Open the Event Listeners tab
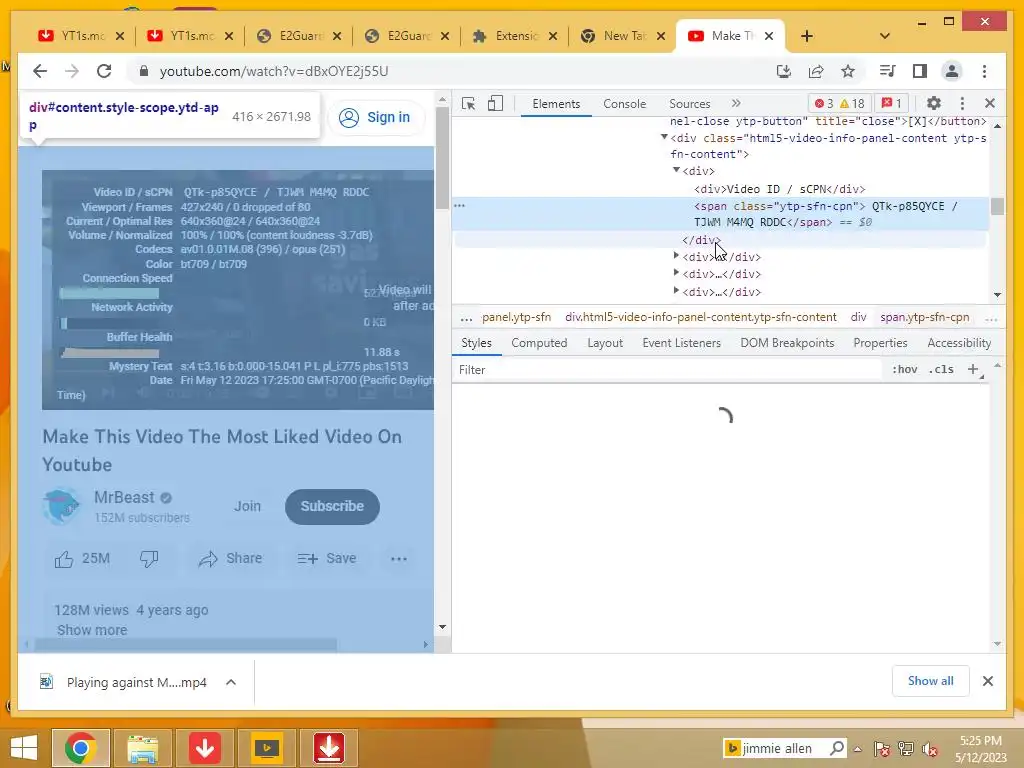The image size is (1024, 768). tap(681, 343)
